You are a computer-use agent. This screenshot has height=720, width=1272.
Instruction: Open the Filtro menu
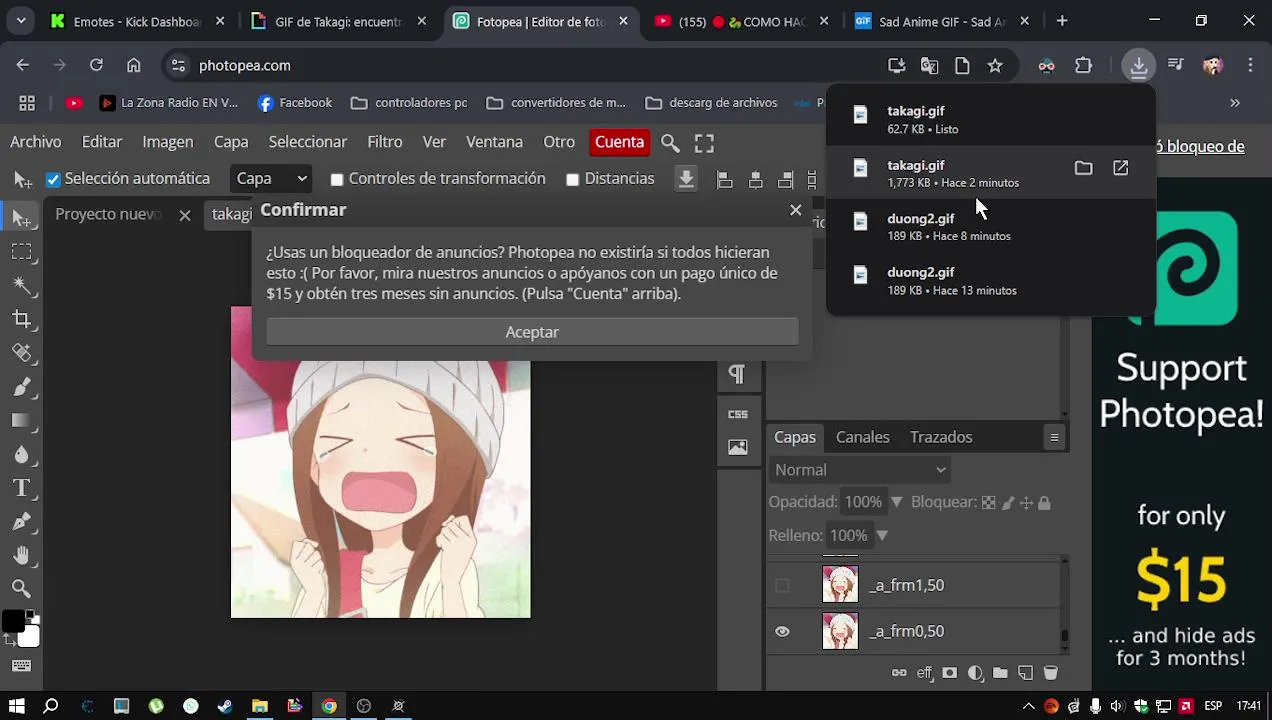pyautogui.click(x=385, y=143)
